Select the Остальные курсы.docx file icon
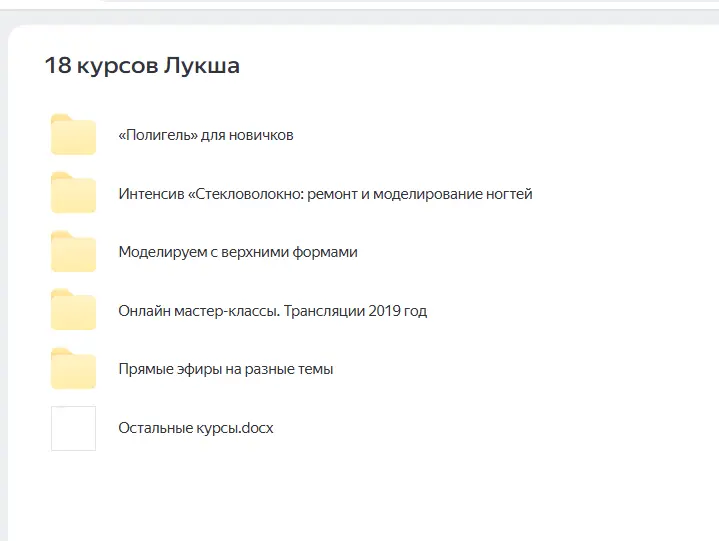The image size is (719, 541). (x=73, y=428)
